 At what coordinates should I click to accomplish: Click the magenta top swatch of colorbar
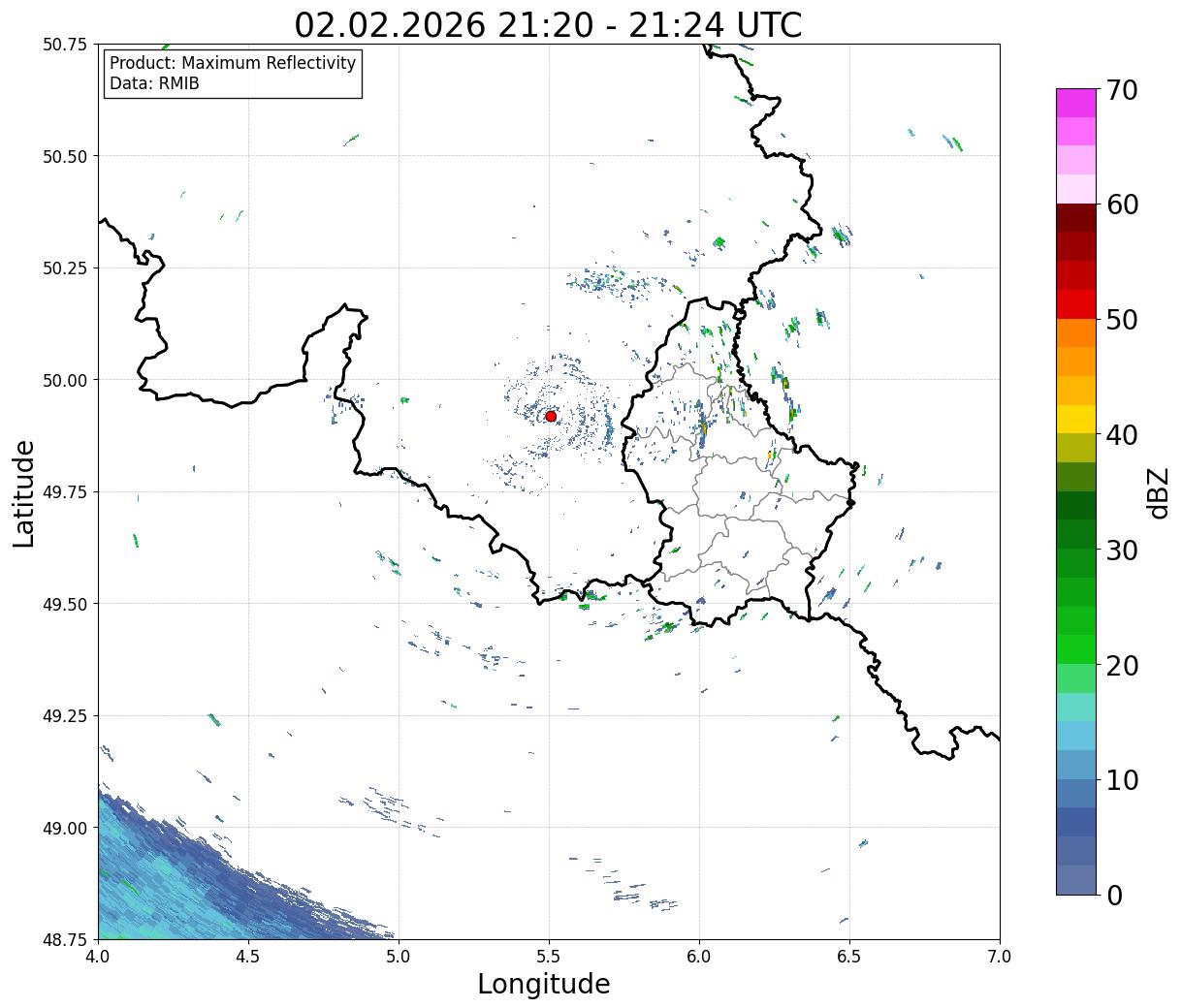1076,103
